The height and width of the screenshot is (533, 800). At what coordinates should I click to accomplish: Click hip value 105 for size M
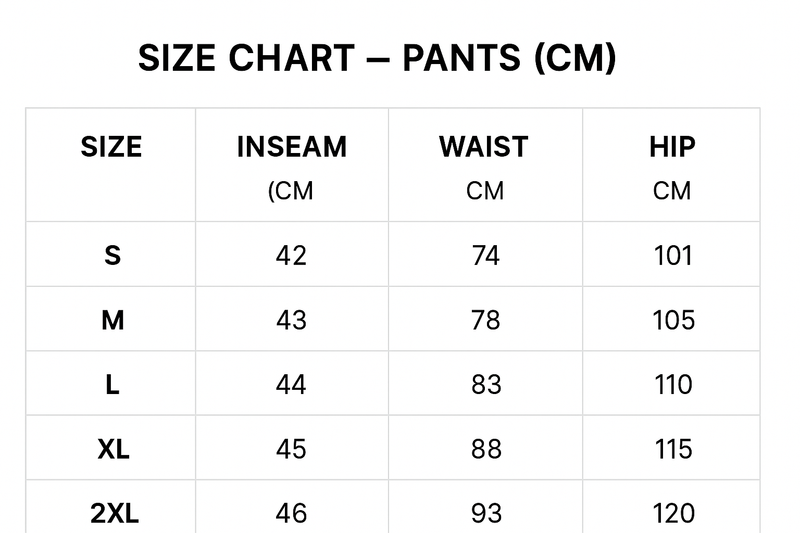coord(673,320)
